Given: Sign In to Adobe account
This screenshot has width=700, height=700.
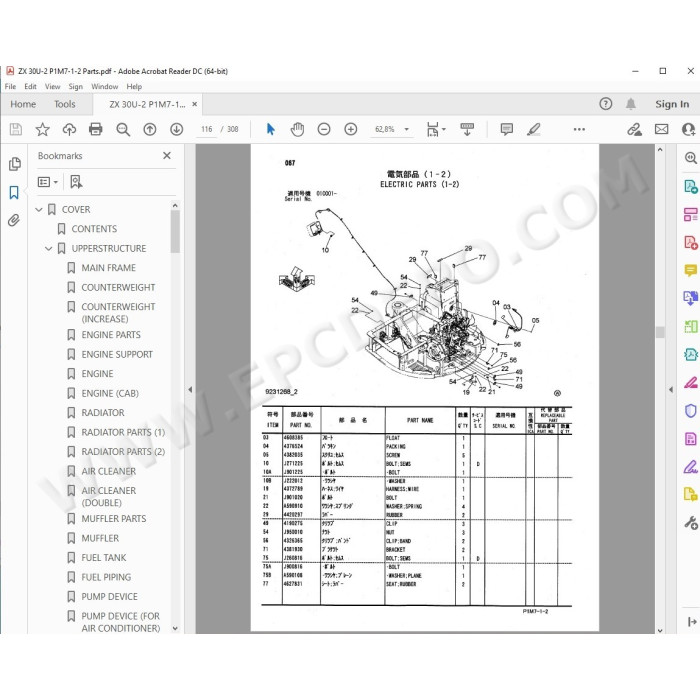Looking at the screenshot, I should click(672, 104).
